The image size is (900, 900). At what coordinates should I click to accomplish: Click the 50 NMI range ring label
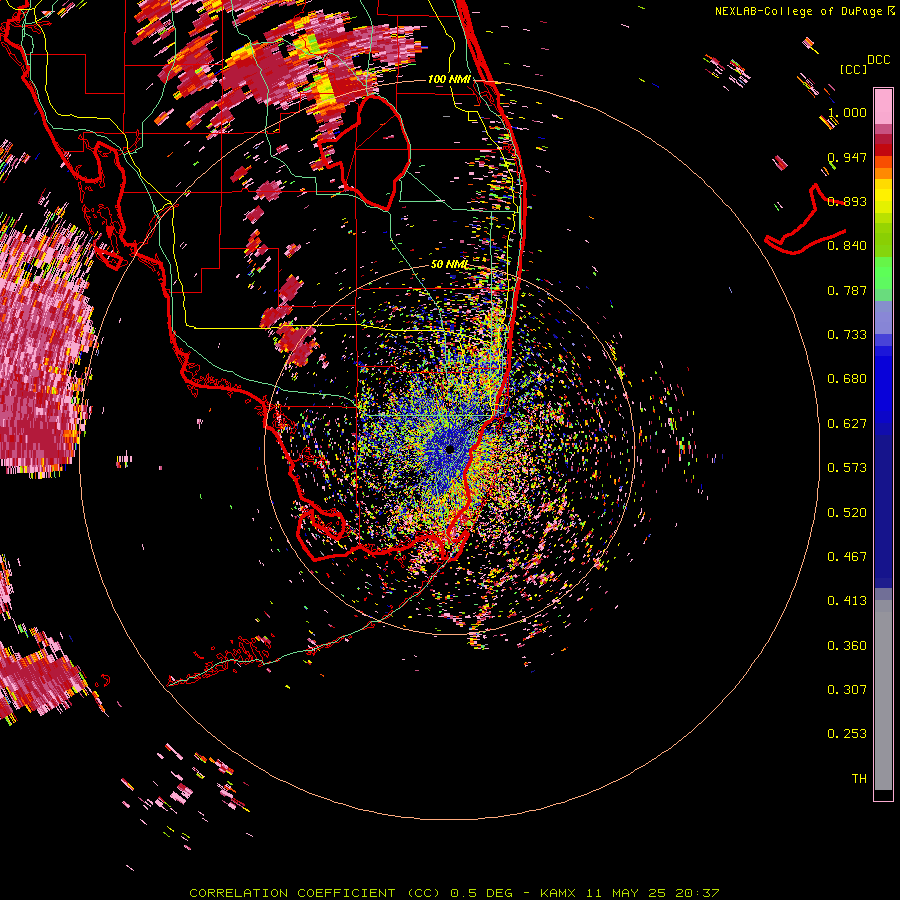coord(449,264)
